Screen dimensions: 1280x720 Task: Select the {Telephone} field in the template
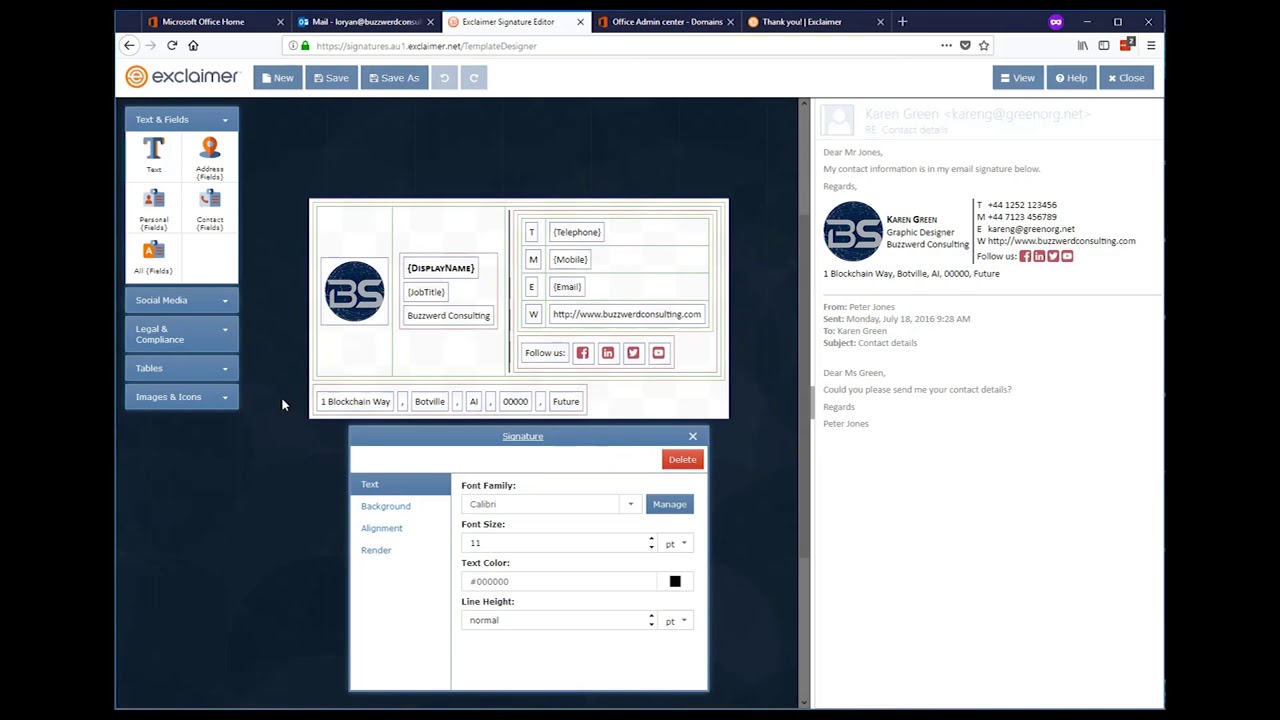click(x=577, y=232)
